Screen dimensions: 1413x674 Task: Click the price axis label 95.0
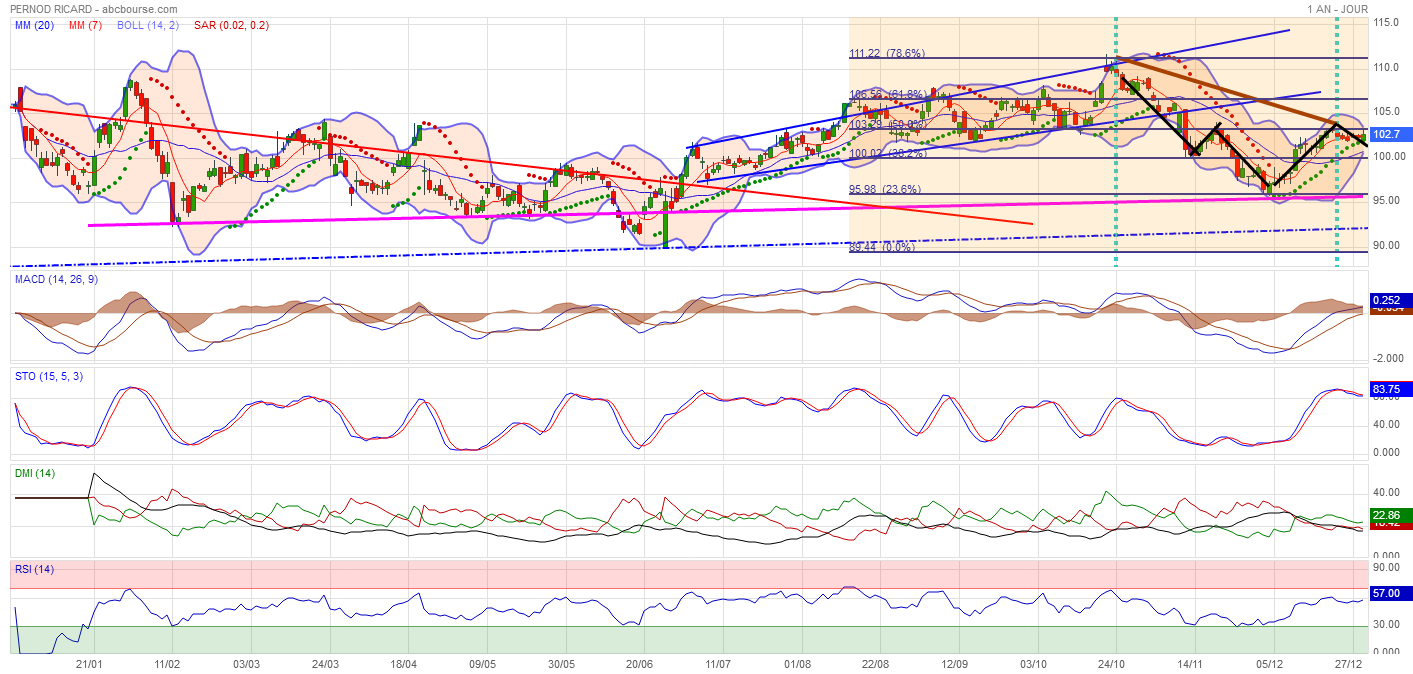(x=1384, y=201)
